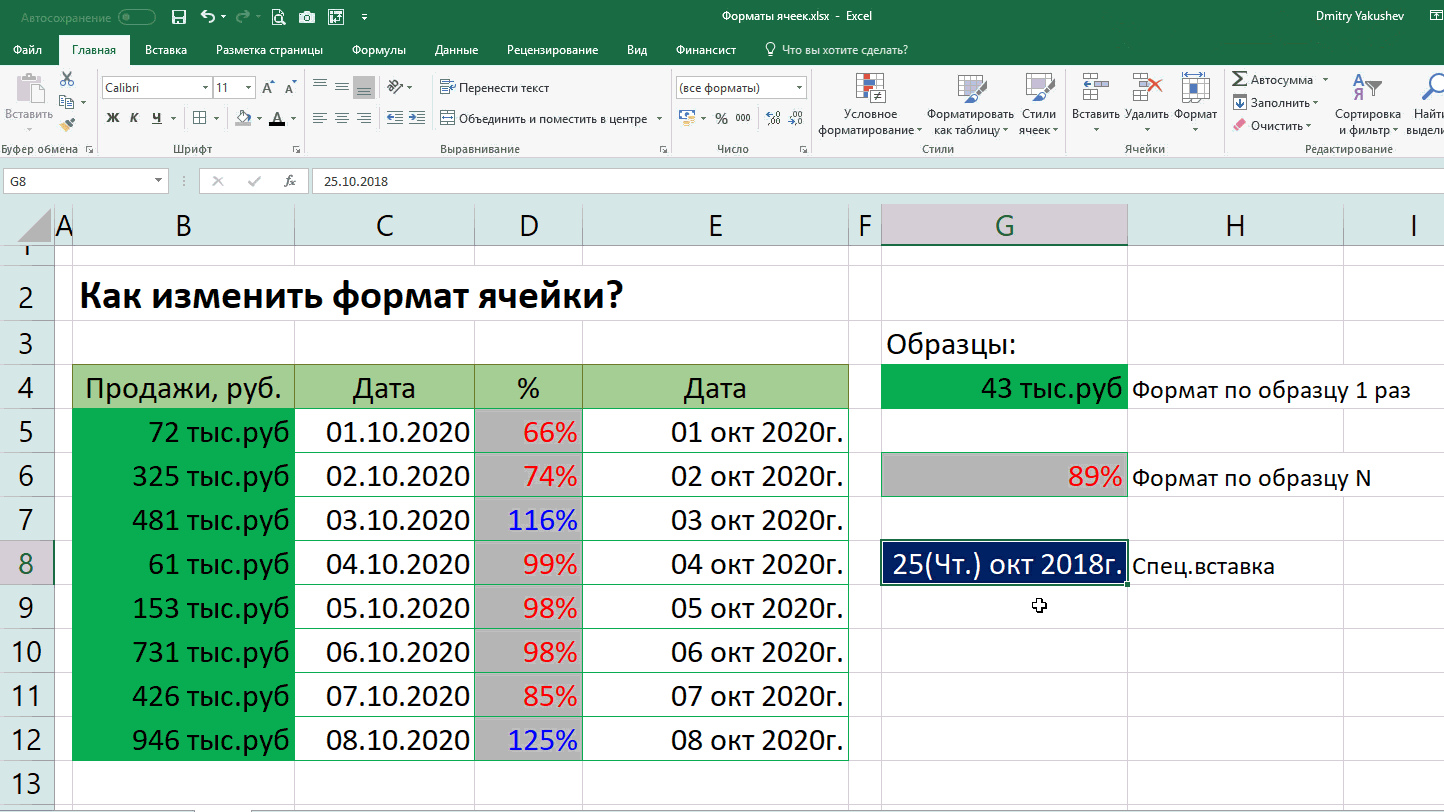Open Стили ячеек gallery
The height and width of the screenshot is (812, 1444).
(1039, 104)
